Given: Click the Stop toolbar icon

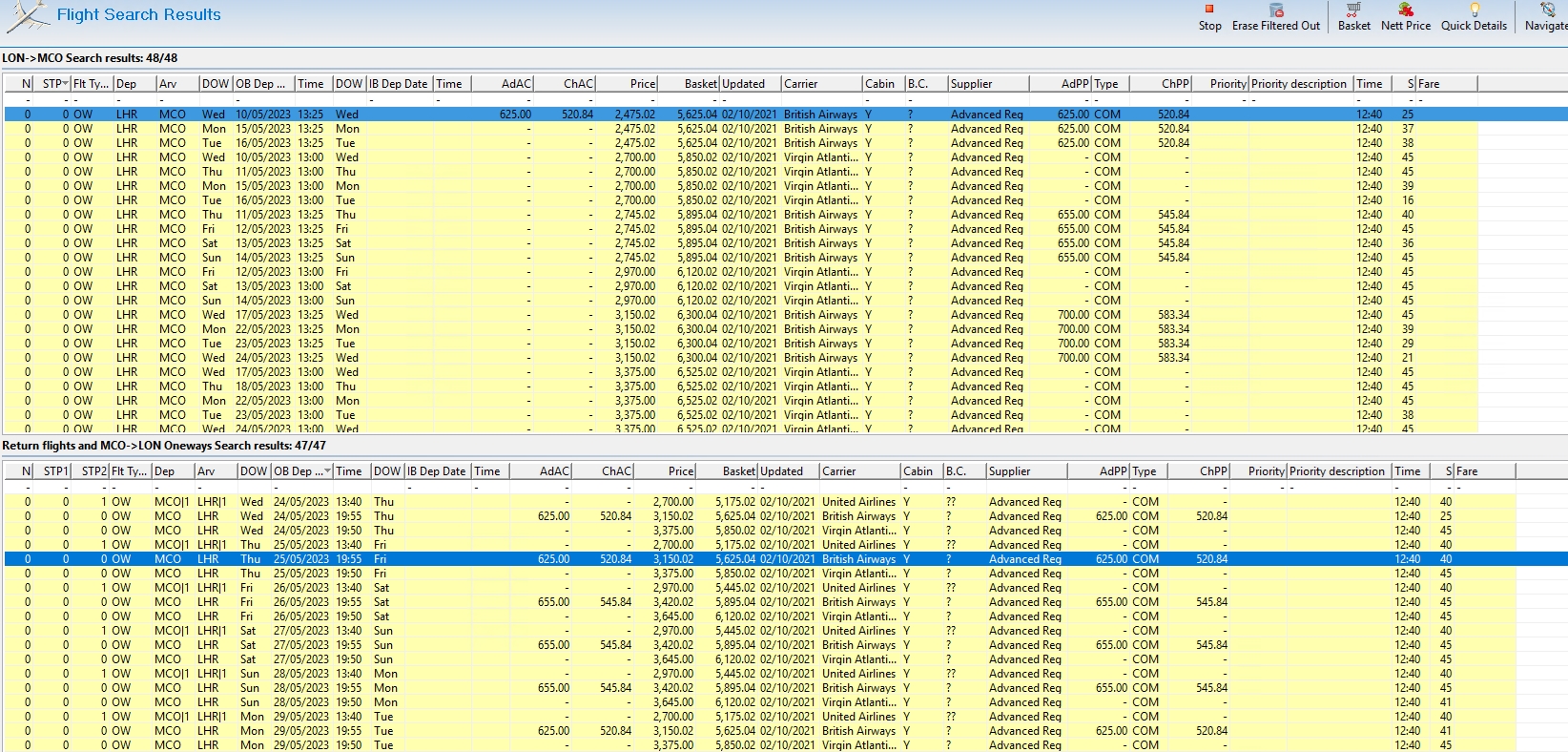Looking at the screenshot, I should (1209, 10).
